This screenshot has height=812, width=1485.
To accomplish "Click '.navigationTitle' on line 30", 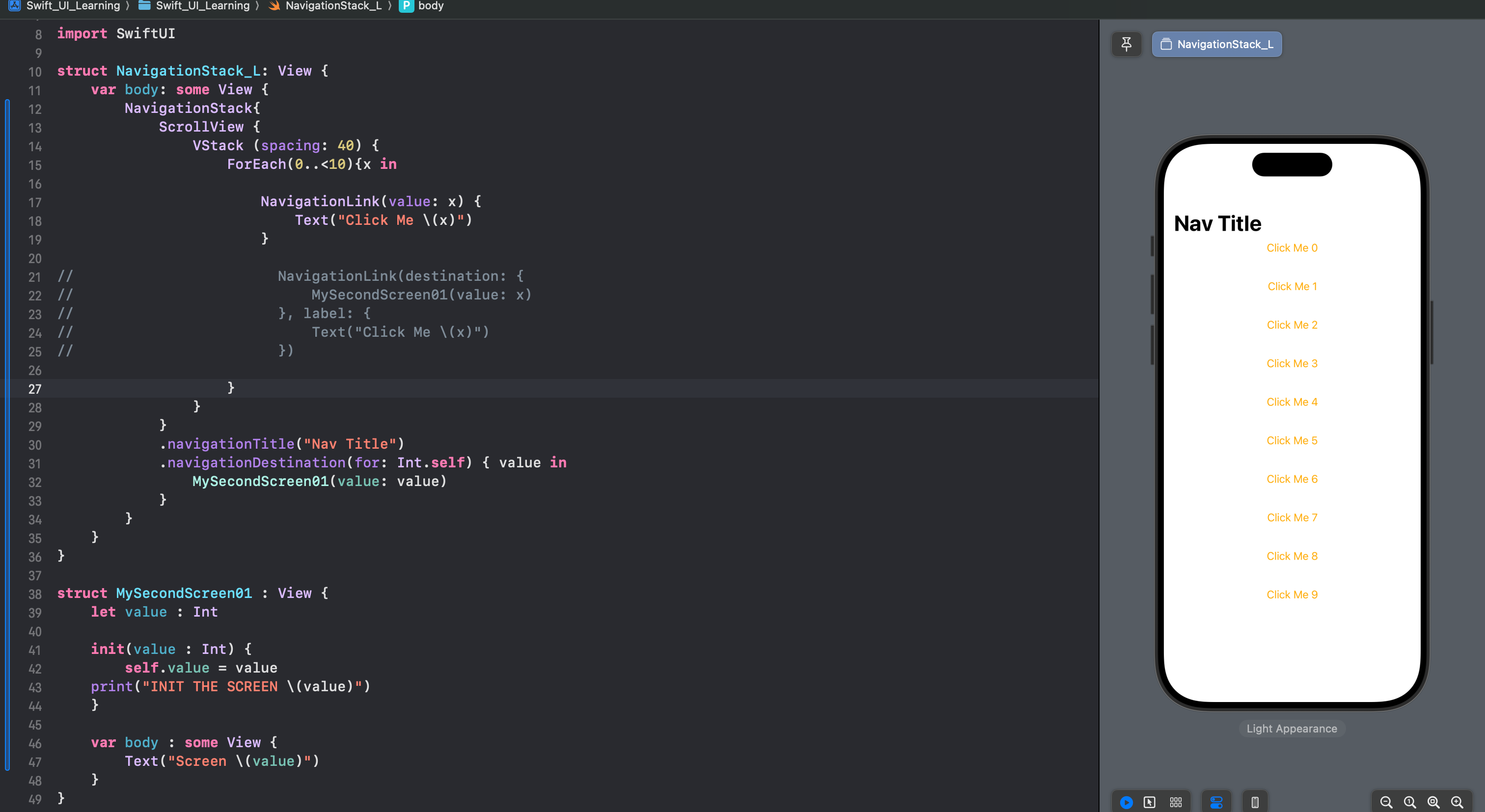I will [226, 444].
